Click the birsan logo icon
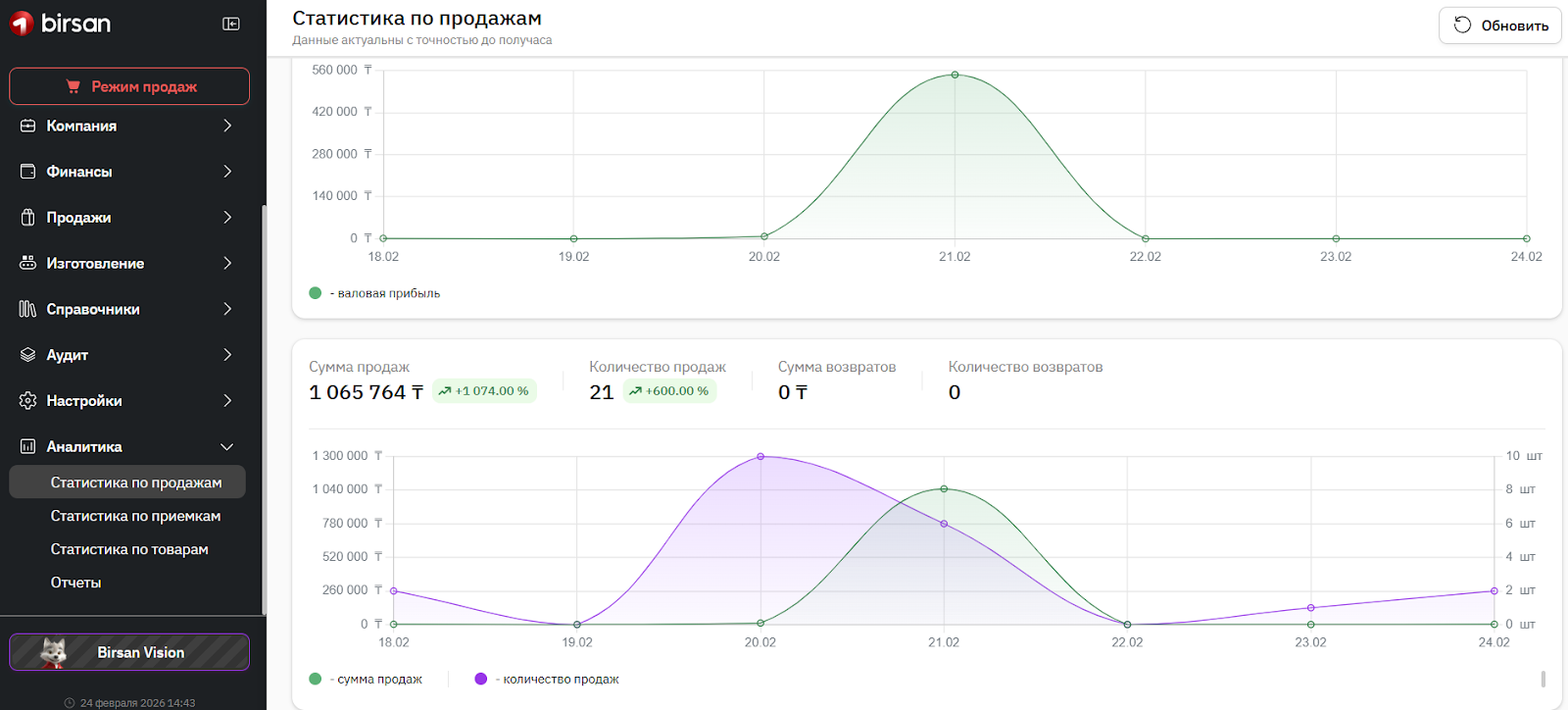The height and width of the screenshot is (710, 1568). click(22, 24)
